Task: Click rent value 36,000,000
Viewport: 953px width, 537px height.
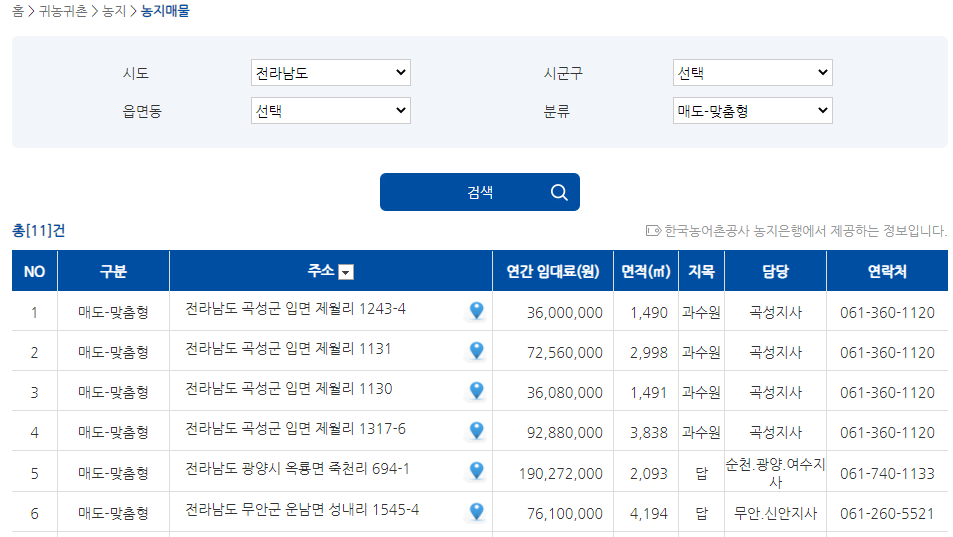Action: 565,313
